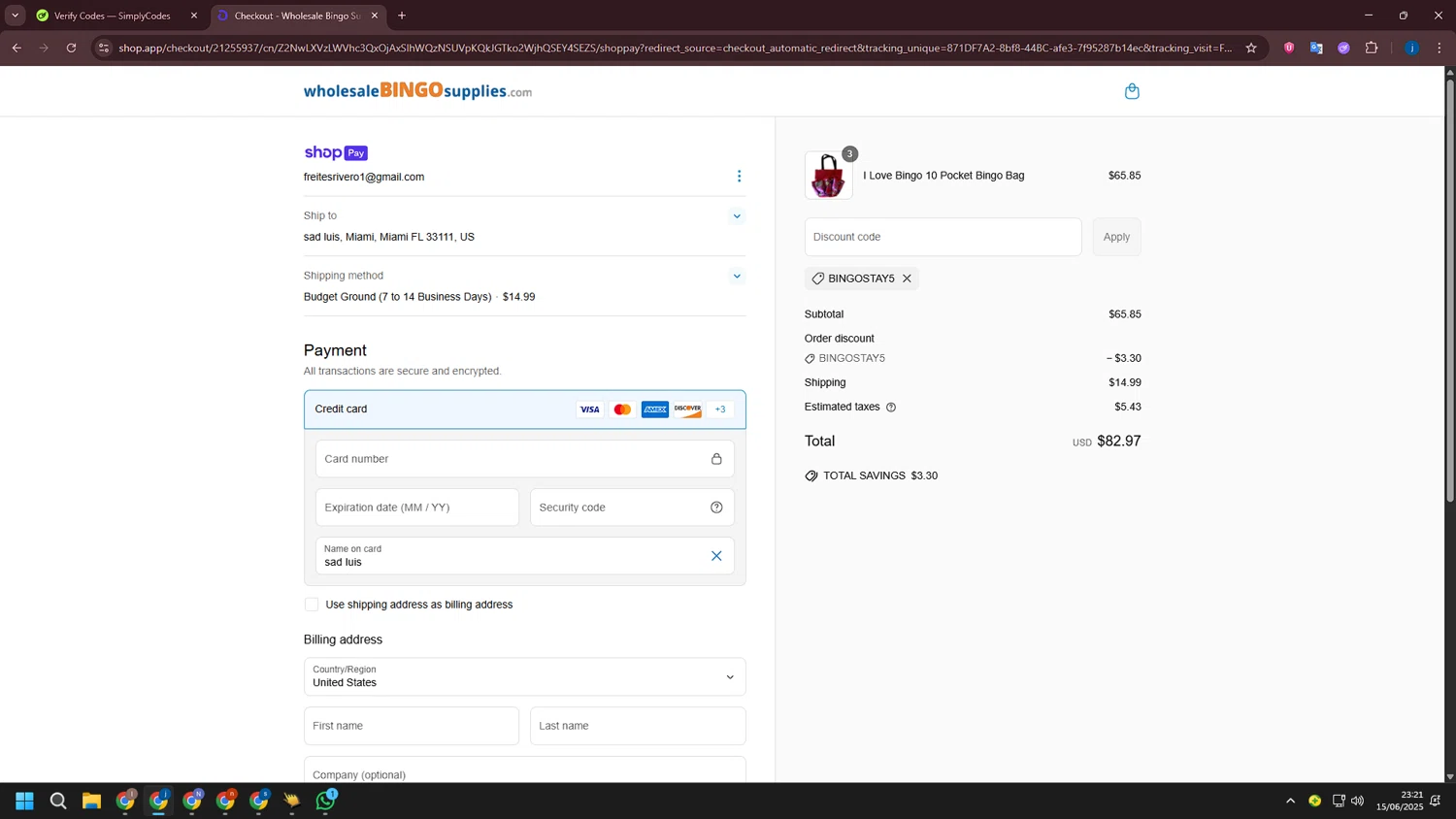Open the tab search dropdown arrow

coord(15,16)
